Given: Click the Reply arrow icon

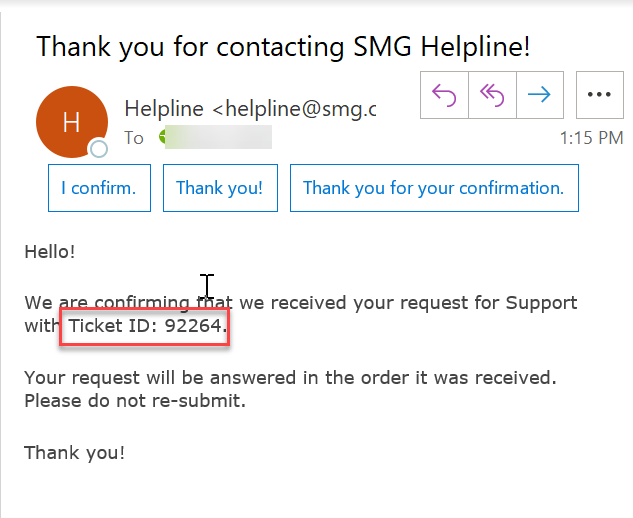Looking at the screenshot, I should 445,94.
